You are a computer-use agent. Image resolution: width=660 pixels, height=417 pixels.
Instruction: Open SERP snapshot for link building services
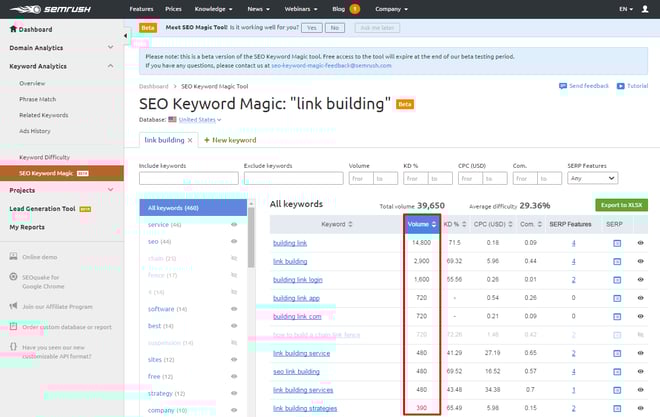[617, 390]
